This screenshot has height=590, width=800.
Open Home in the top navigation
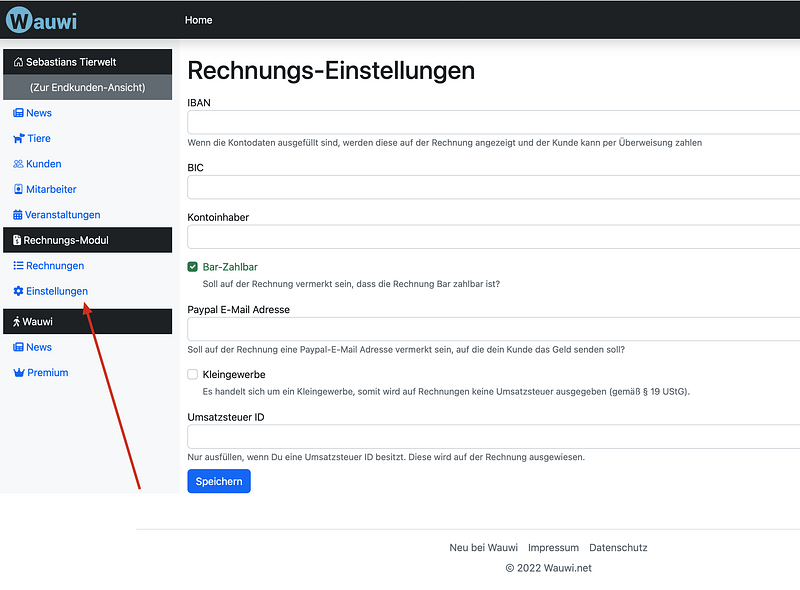pyautogui.click(x=198, y=20)
